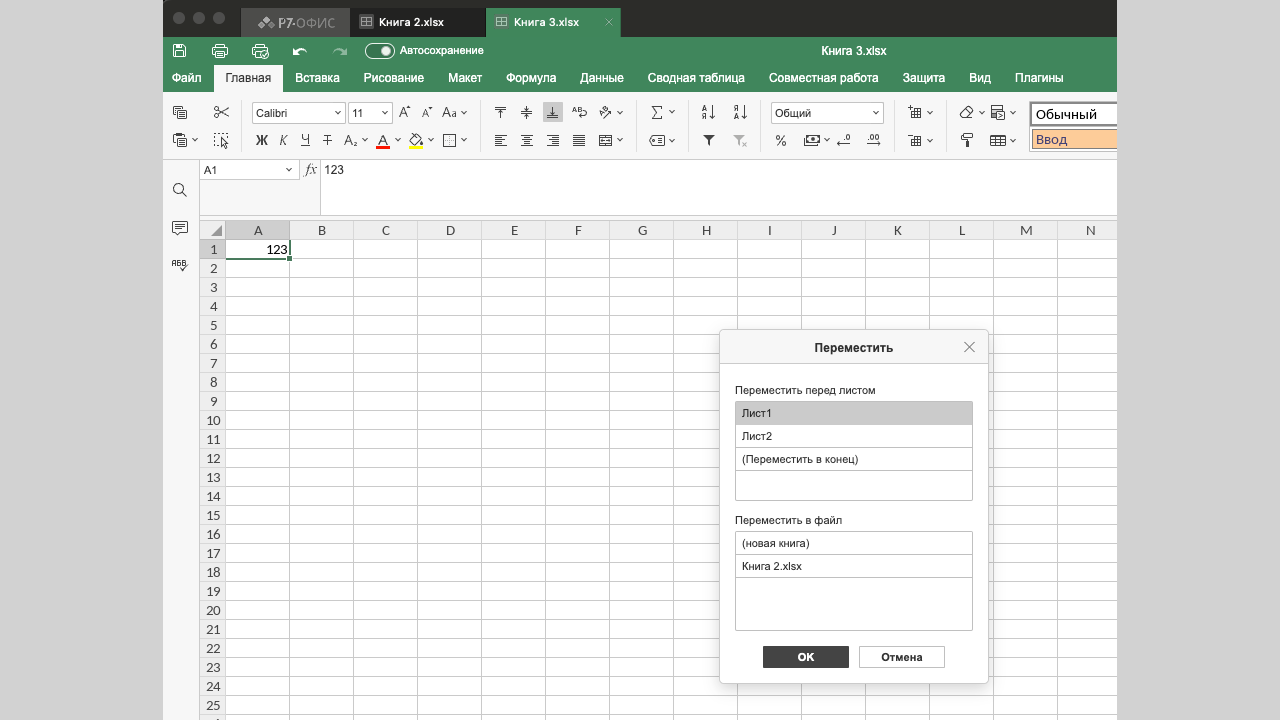
Task: Apply Underline formatting (Ч)
Action: click(x=305, y=141)
